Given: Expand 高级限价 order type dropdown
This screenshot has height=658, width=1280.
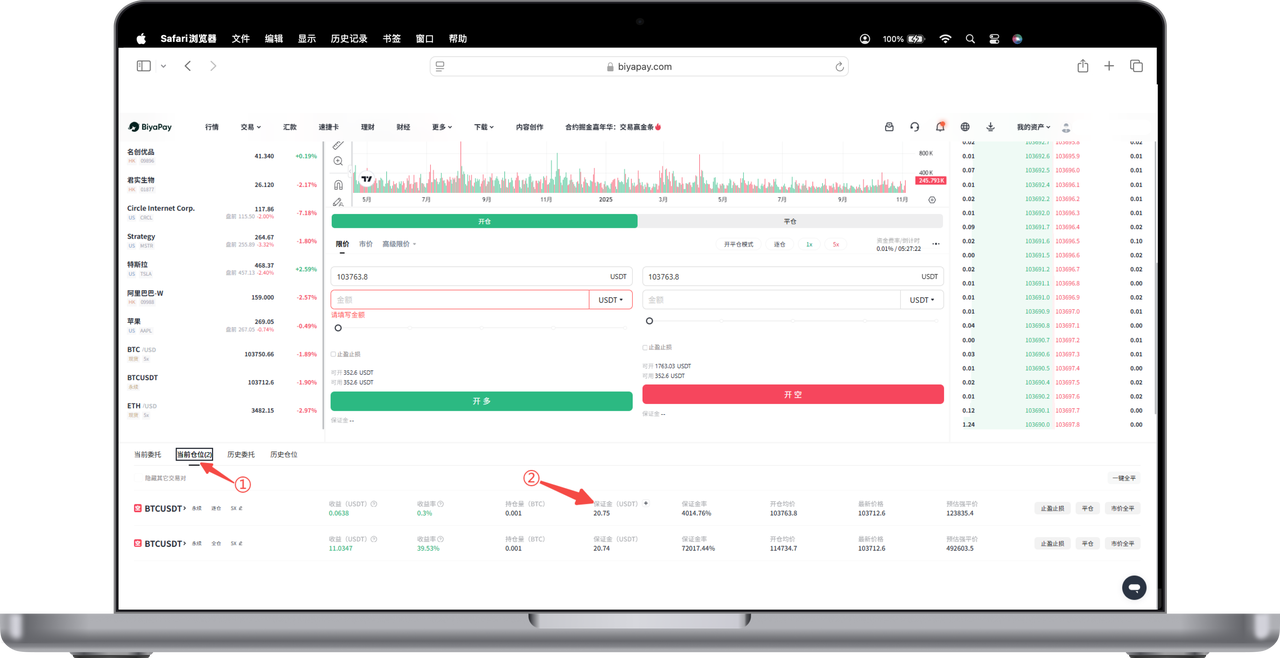Looking at the screenshot, I should (400, 244).
